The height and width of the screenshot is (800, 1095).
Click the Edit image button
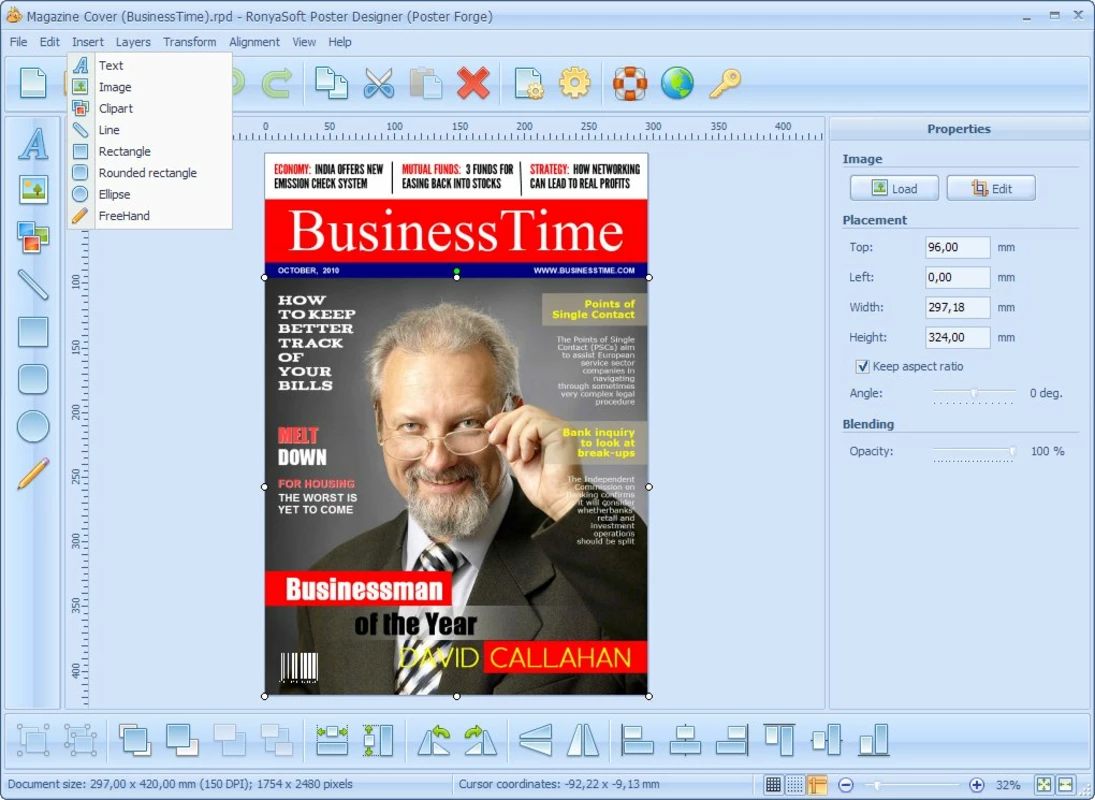click(991, 188)
